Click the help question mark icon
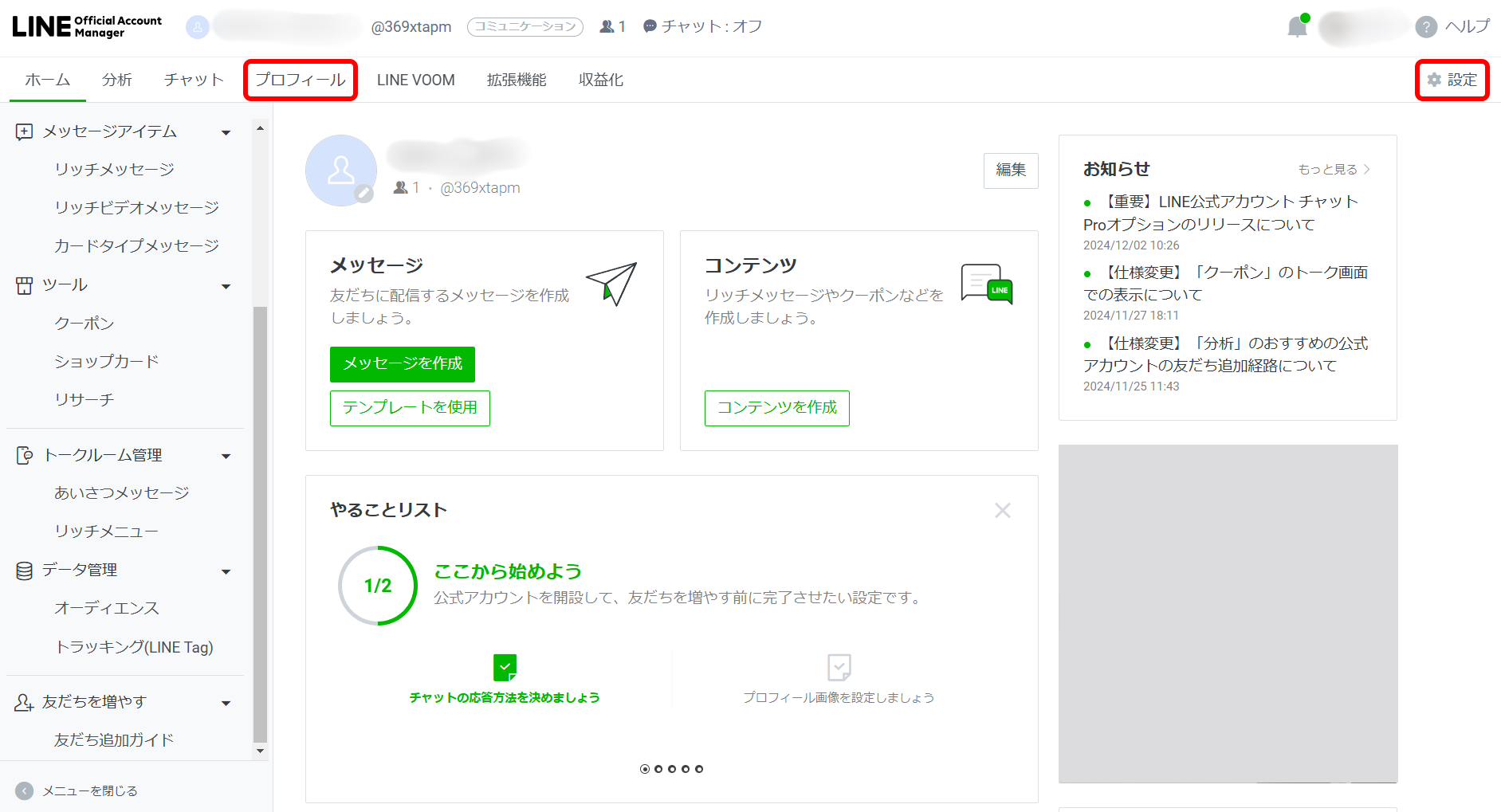Screen dimensions: 1501x812 click(x=1426, y=27)
